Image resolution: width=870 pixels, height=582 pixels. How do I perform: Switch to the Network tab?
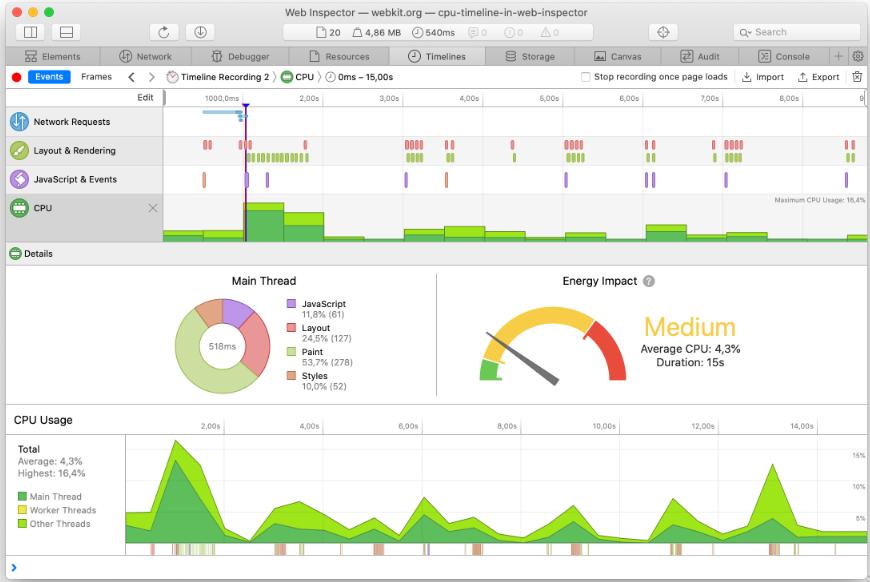[145, 56]
